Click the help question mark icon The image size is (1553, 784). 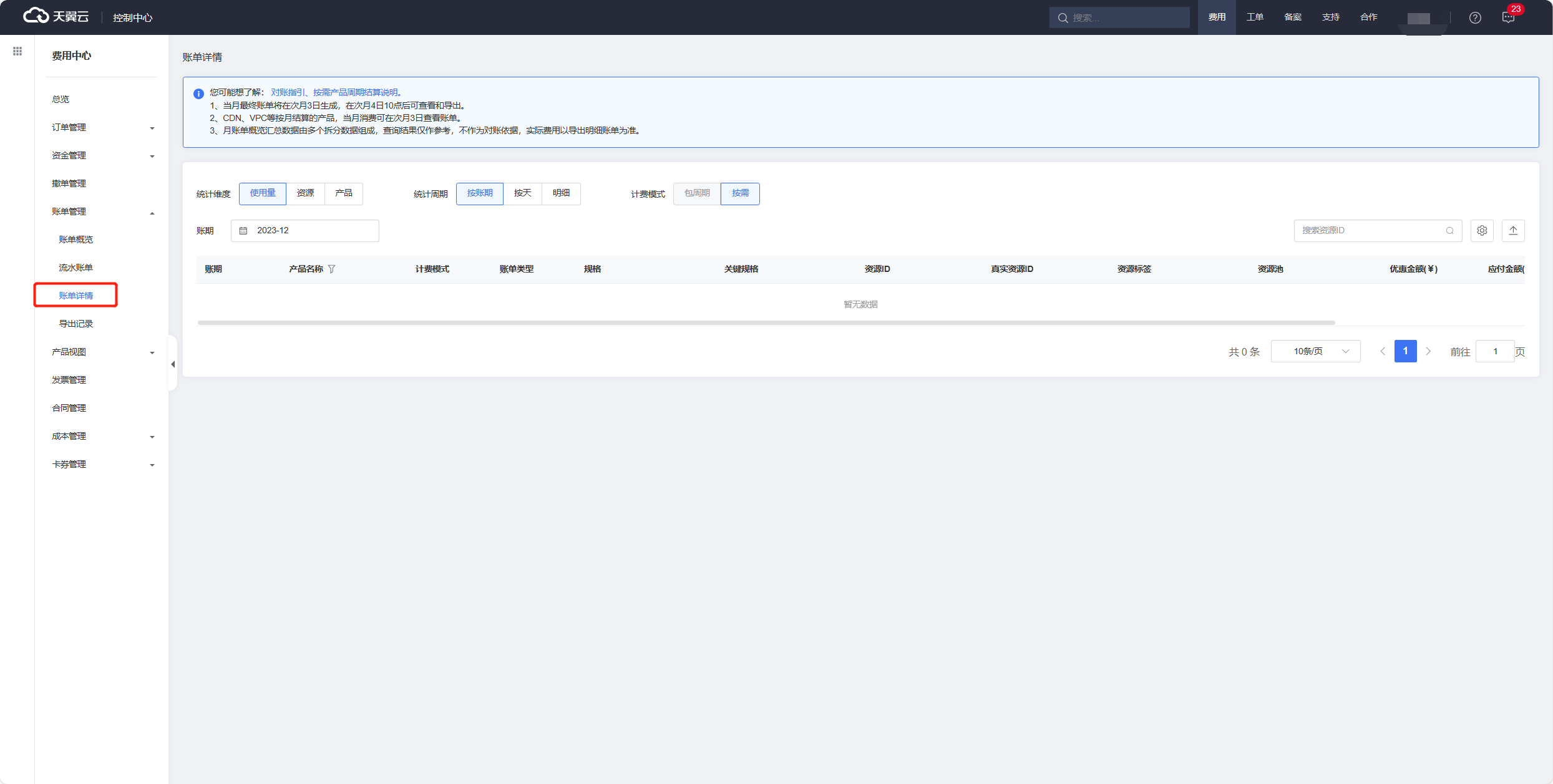(x=1475, y=17)
